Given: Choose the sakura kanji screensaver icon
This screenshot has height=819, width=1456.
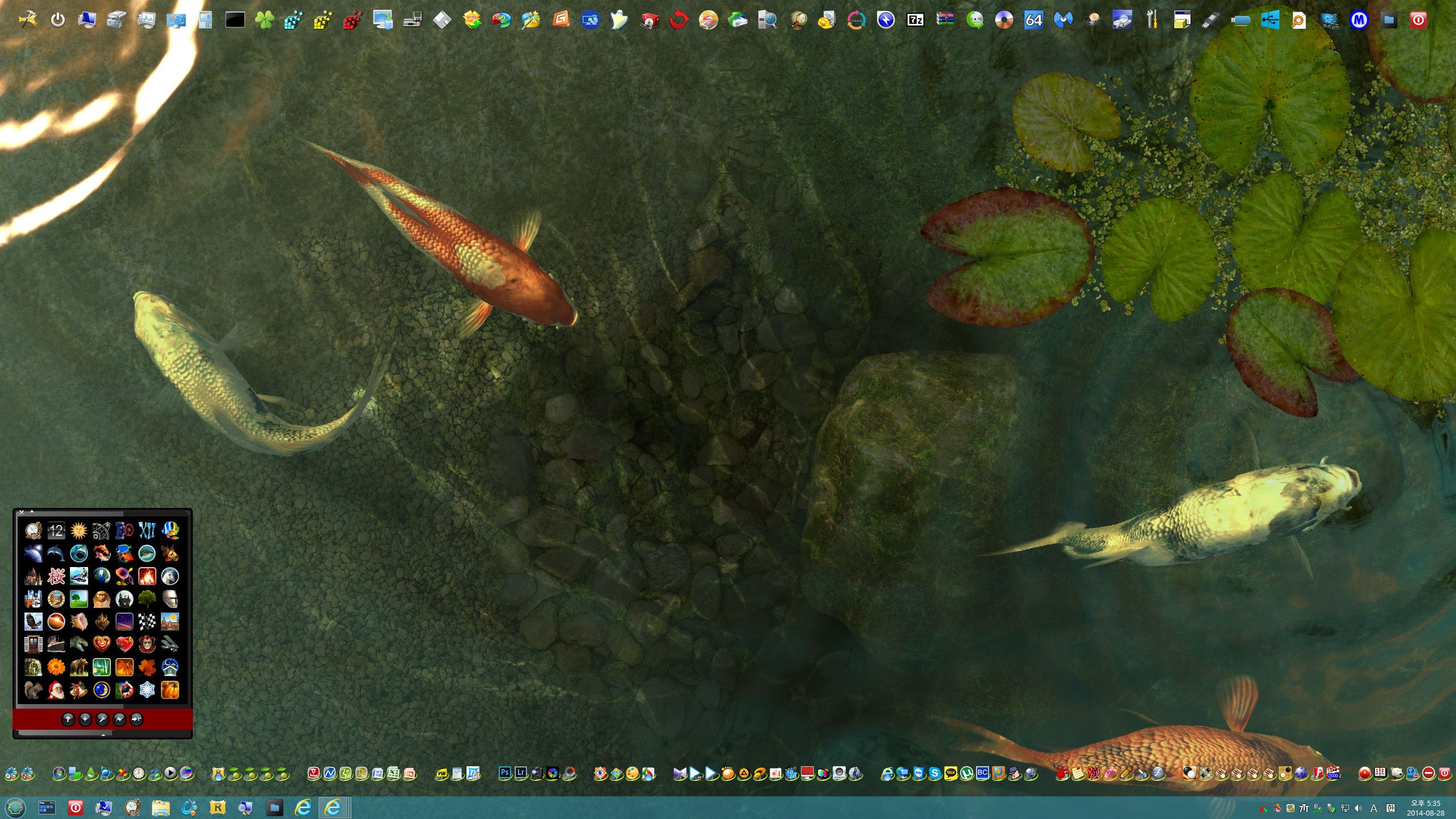Looking at the screenshot, I should click(56, 576).
